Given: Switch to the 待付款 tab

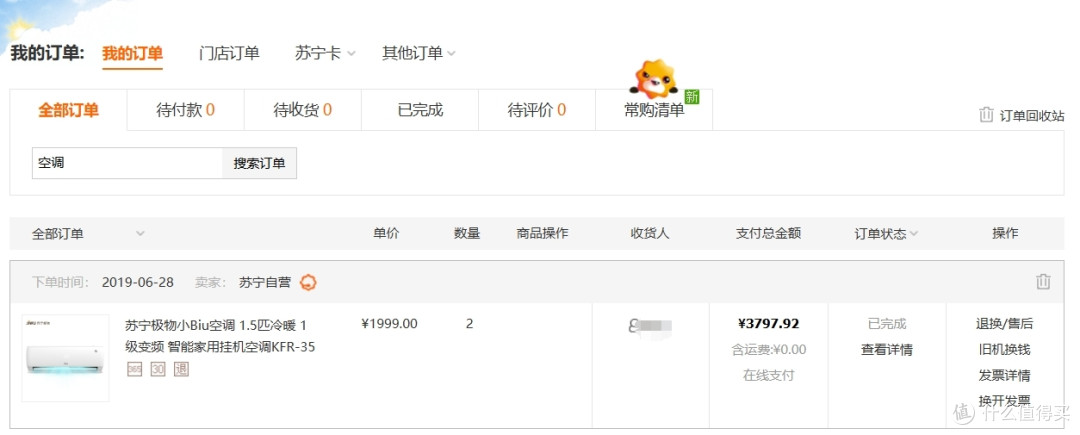Looking at the screenshot, I should 185,110.
